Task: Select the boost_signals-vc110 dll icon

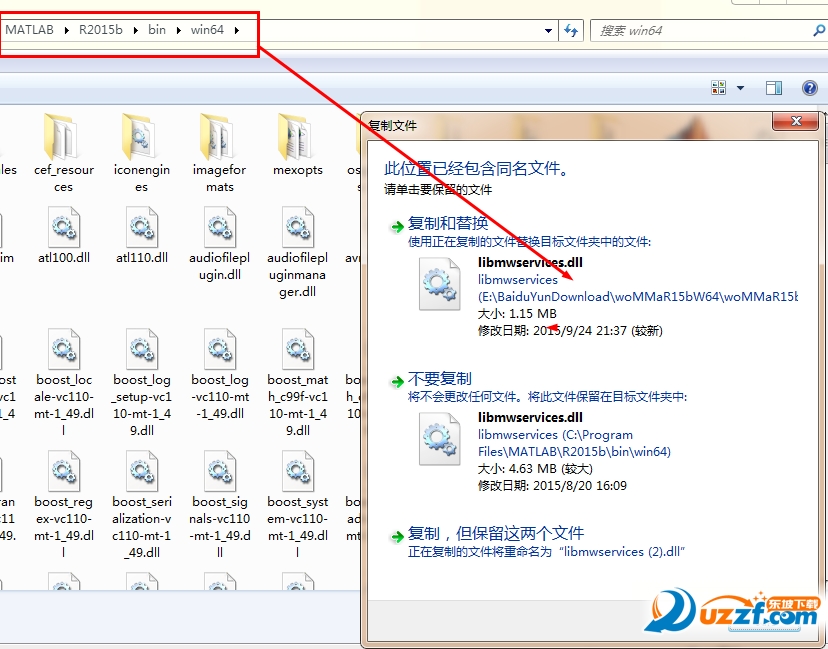Action: [219, 470]
